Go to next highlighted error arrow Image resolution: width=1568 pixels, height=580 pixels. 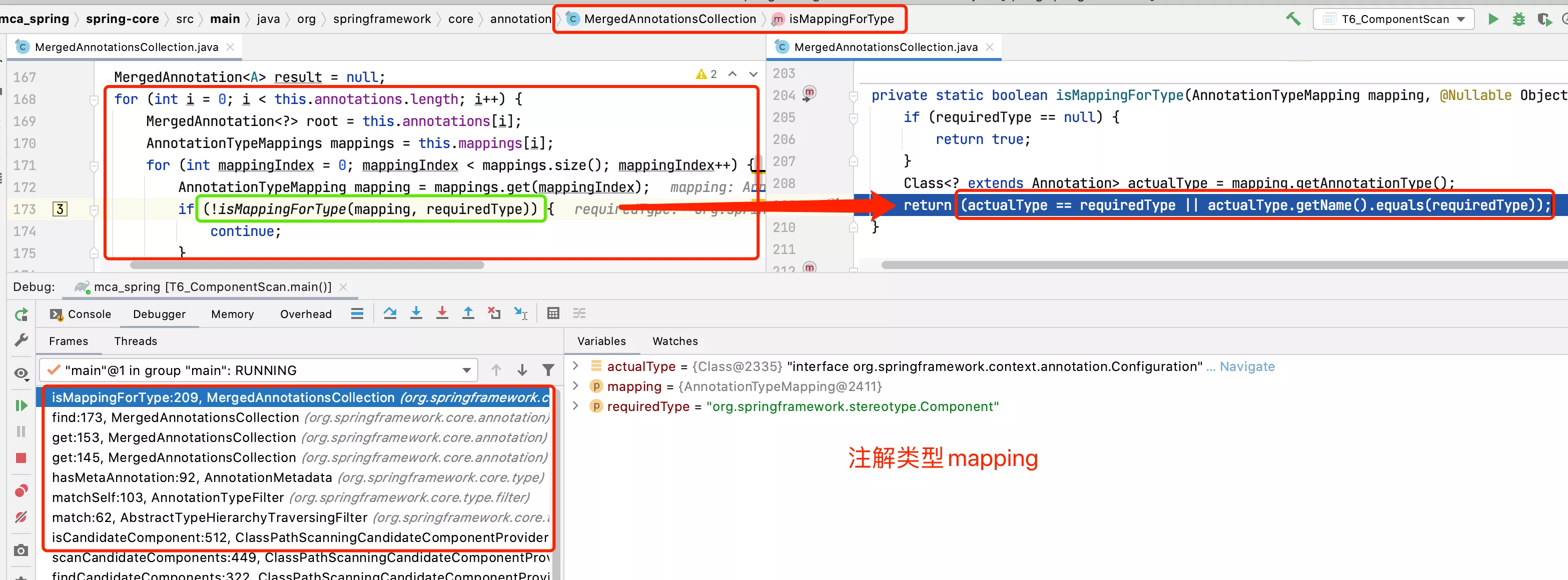point(753,74)
